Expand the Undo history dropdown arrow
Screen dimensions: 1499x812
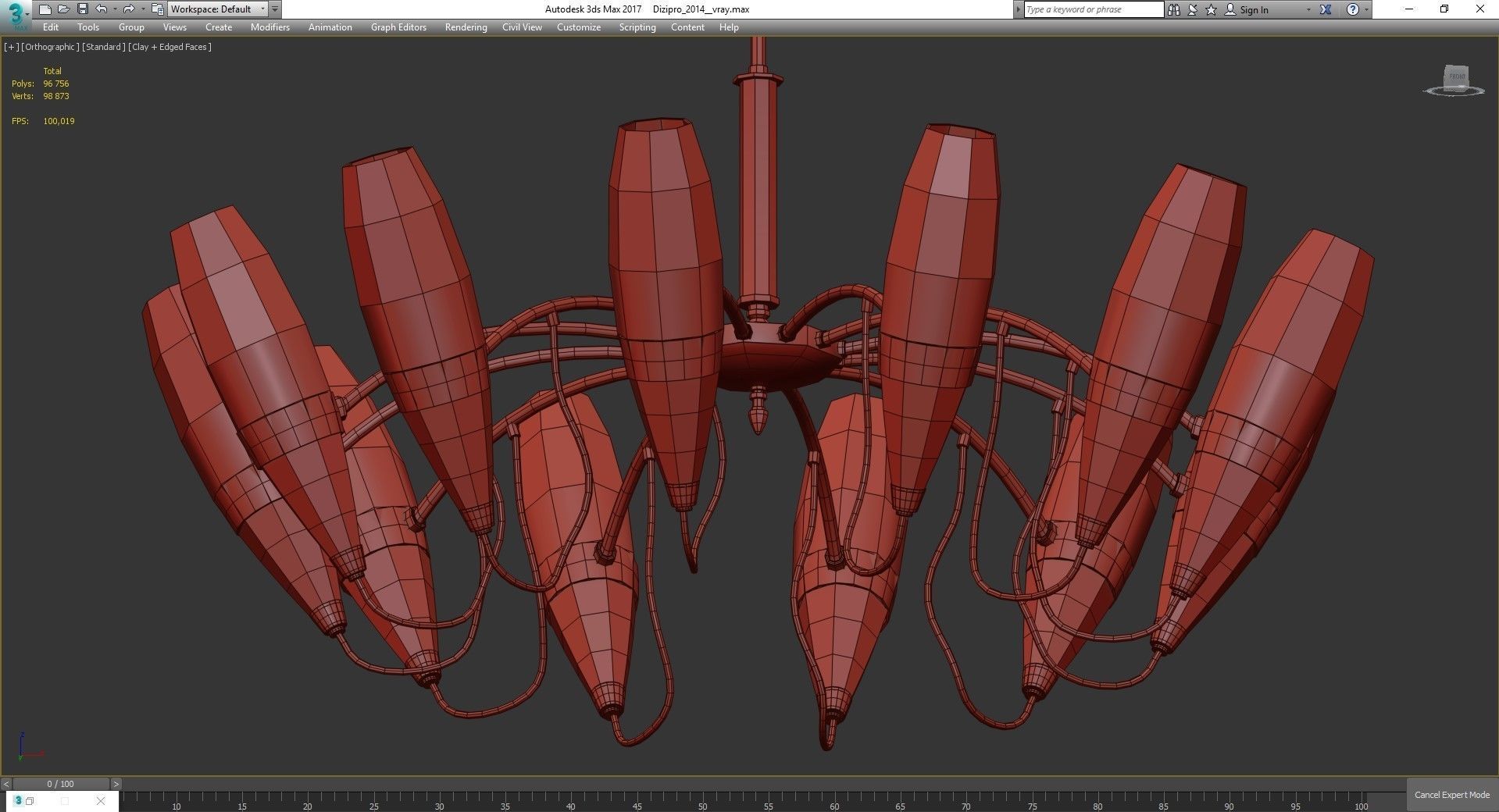pos(115,9)
